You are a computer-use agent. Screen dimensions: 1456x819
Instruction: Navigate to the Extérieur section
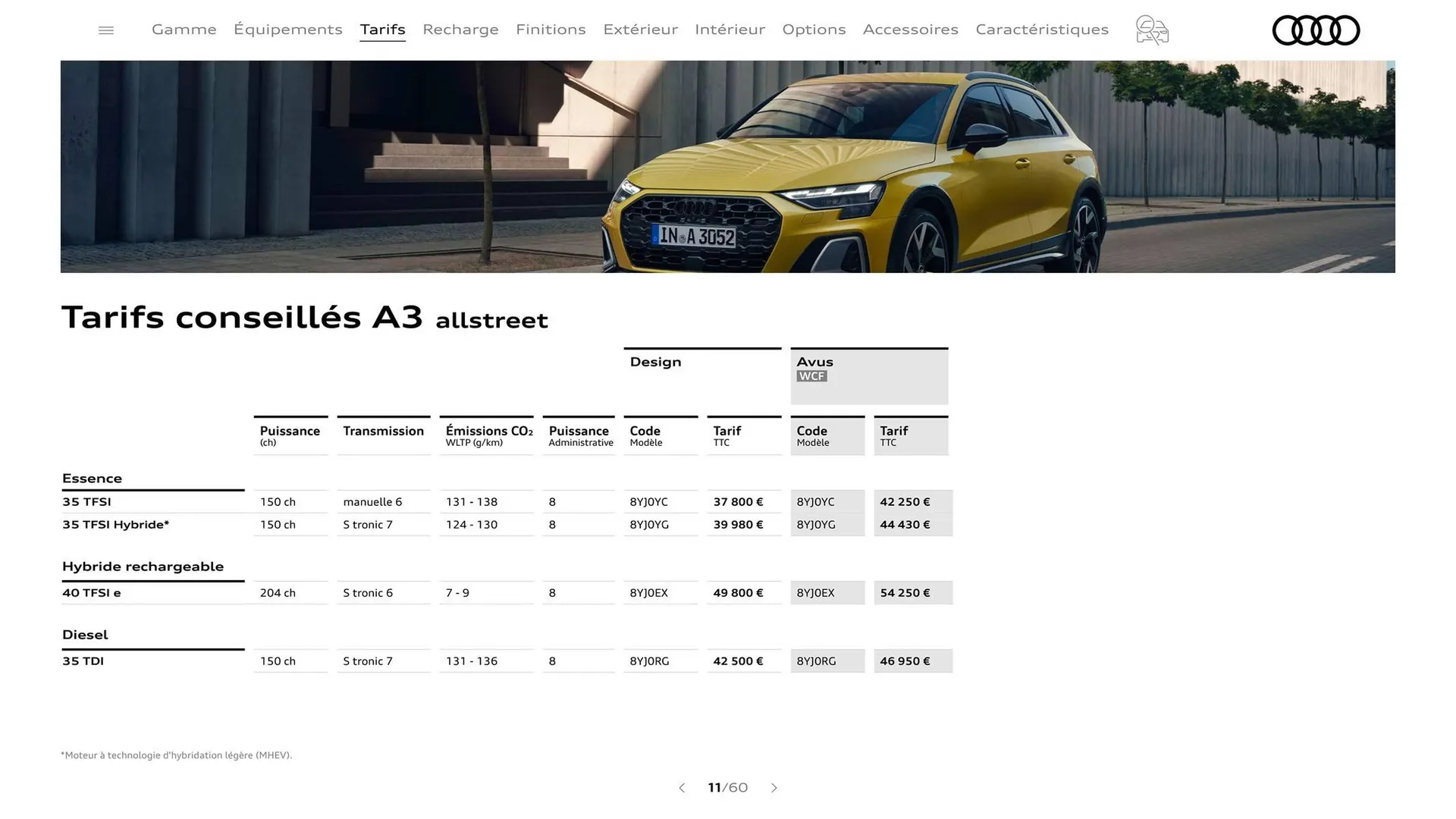coord(640,29)
